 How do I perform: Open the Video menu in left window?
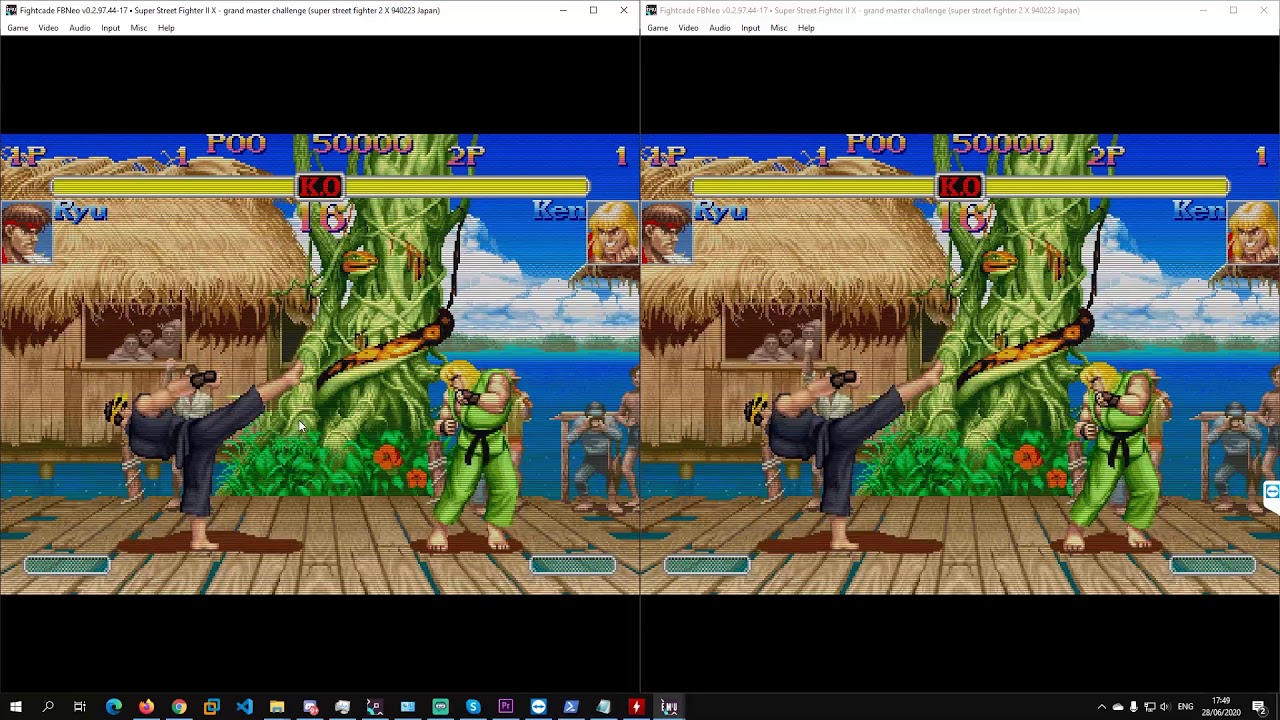click(48, 28)
